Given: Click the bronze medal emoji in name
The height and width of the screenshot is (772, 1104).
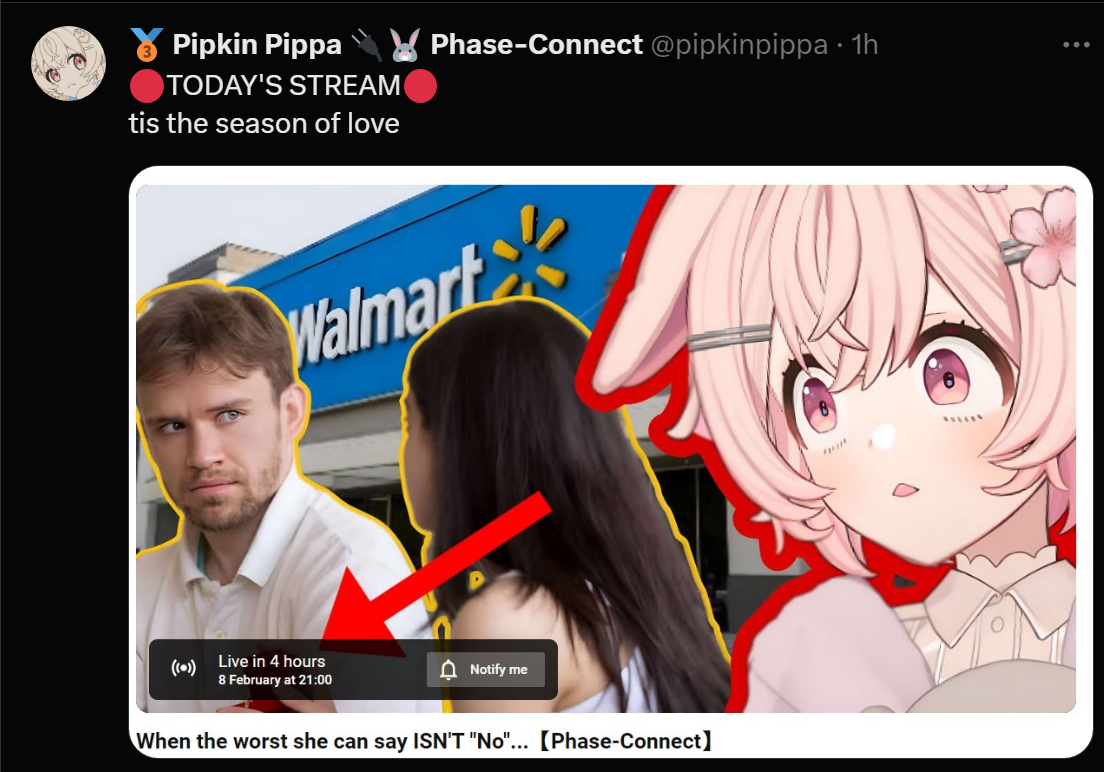Looking at the screenshot, I should (147, 44).
